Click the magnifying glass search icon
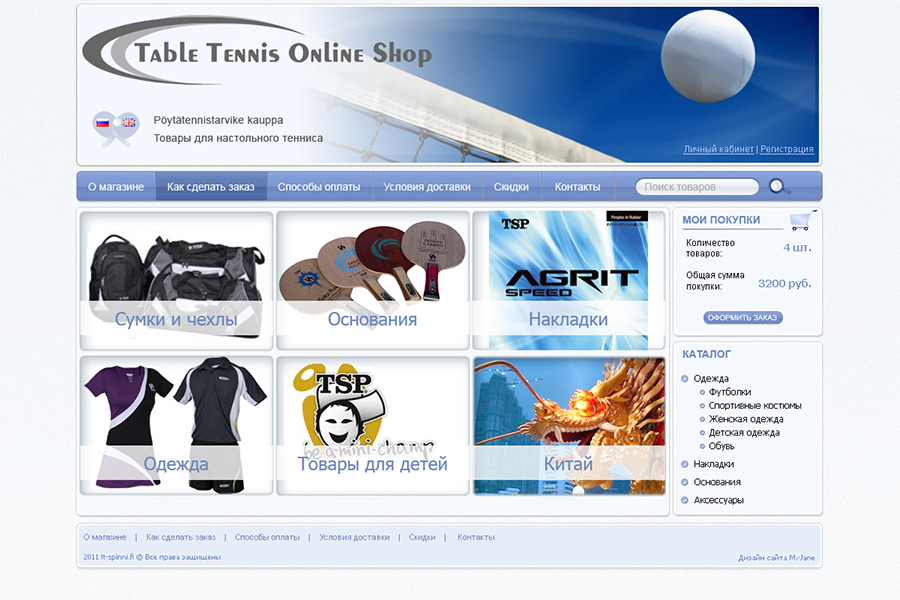This screenshot has height=600, width=900. (x=778, y=187)
